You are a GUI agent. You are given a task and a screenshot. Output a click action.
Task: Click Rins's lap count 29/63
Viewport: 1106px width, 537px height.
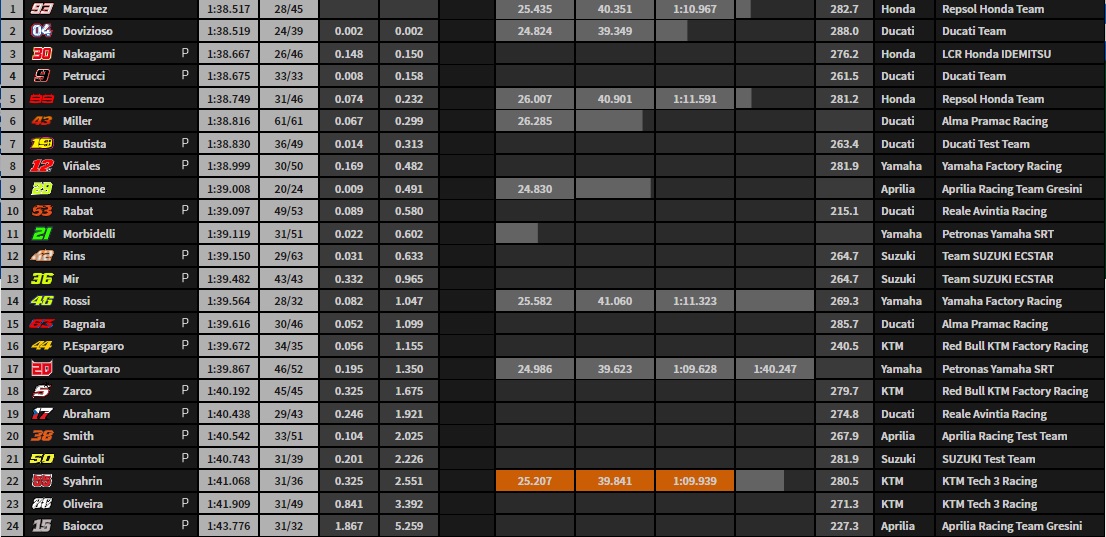click(288, 255)
